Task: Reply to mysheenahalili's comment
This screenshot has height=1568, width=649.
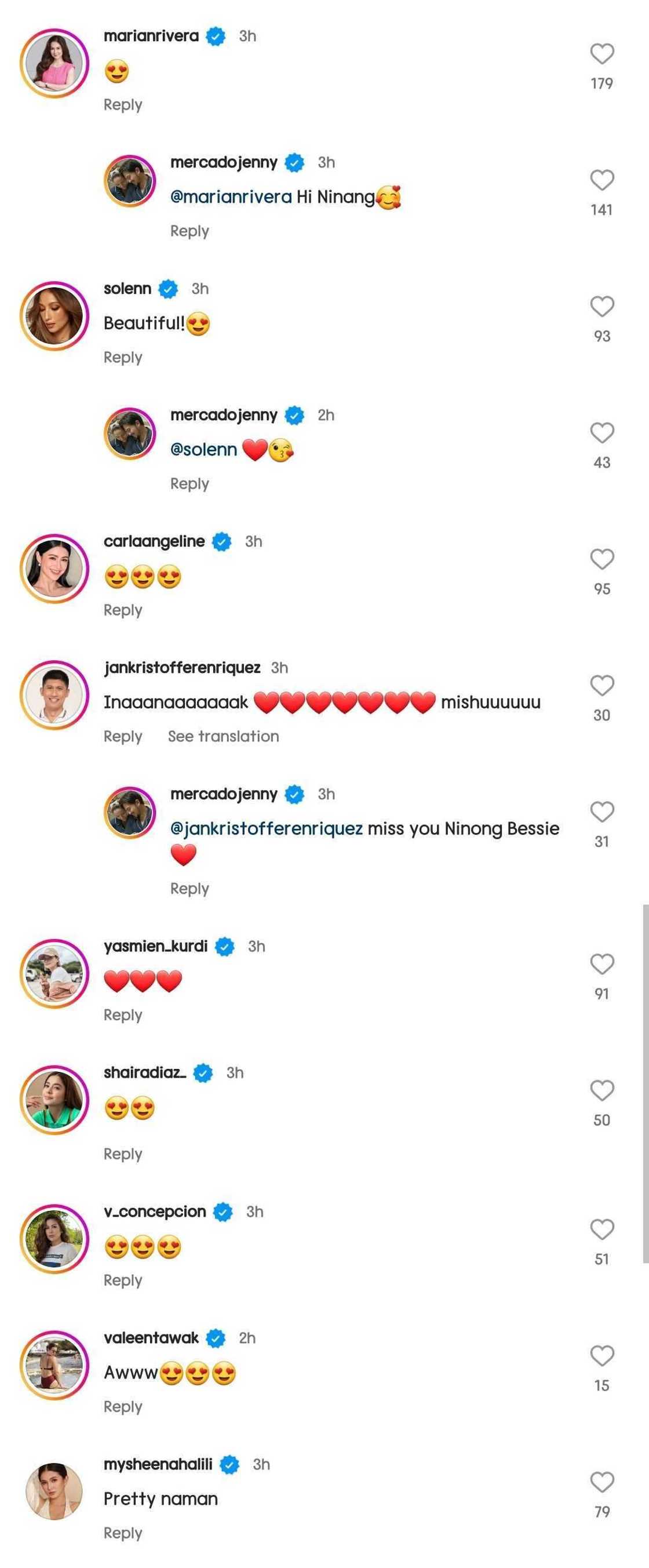Action: pos(123,1533)
